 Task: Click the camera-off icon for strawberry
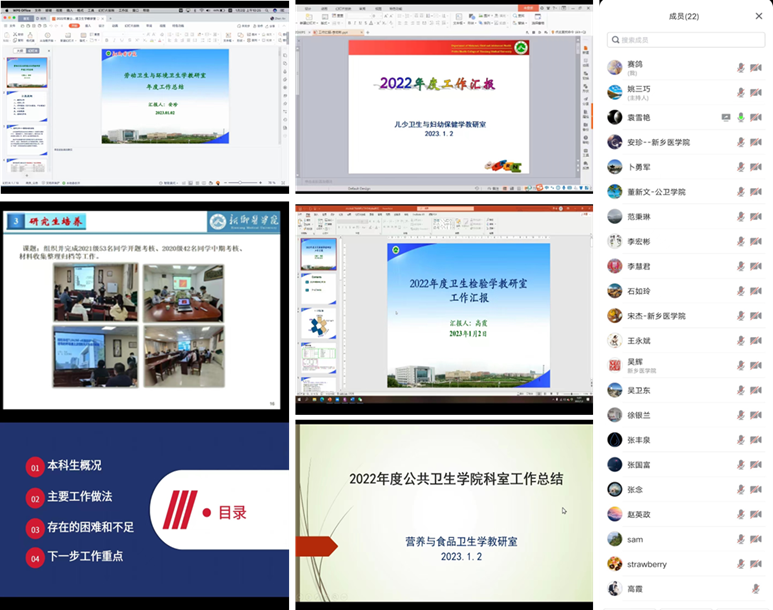(757, 565)
